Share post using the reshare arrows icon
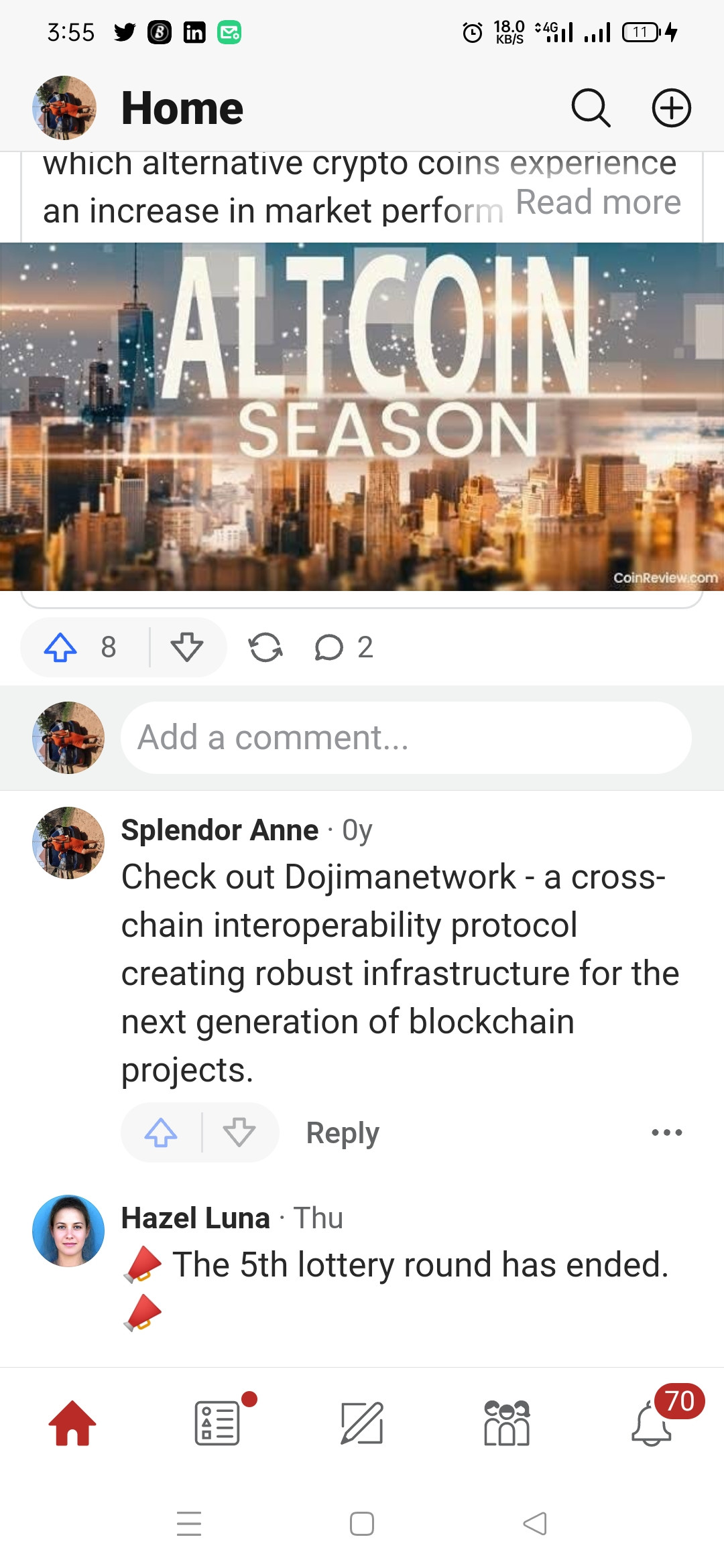Viewport: 724px width, 1568px height. pyautogui.click(x=265, y=647)
